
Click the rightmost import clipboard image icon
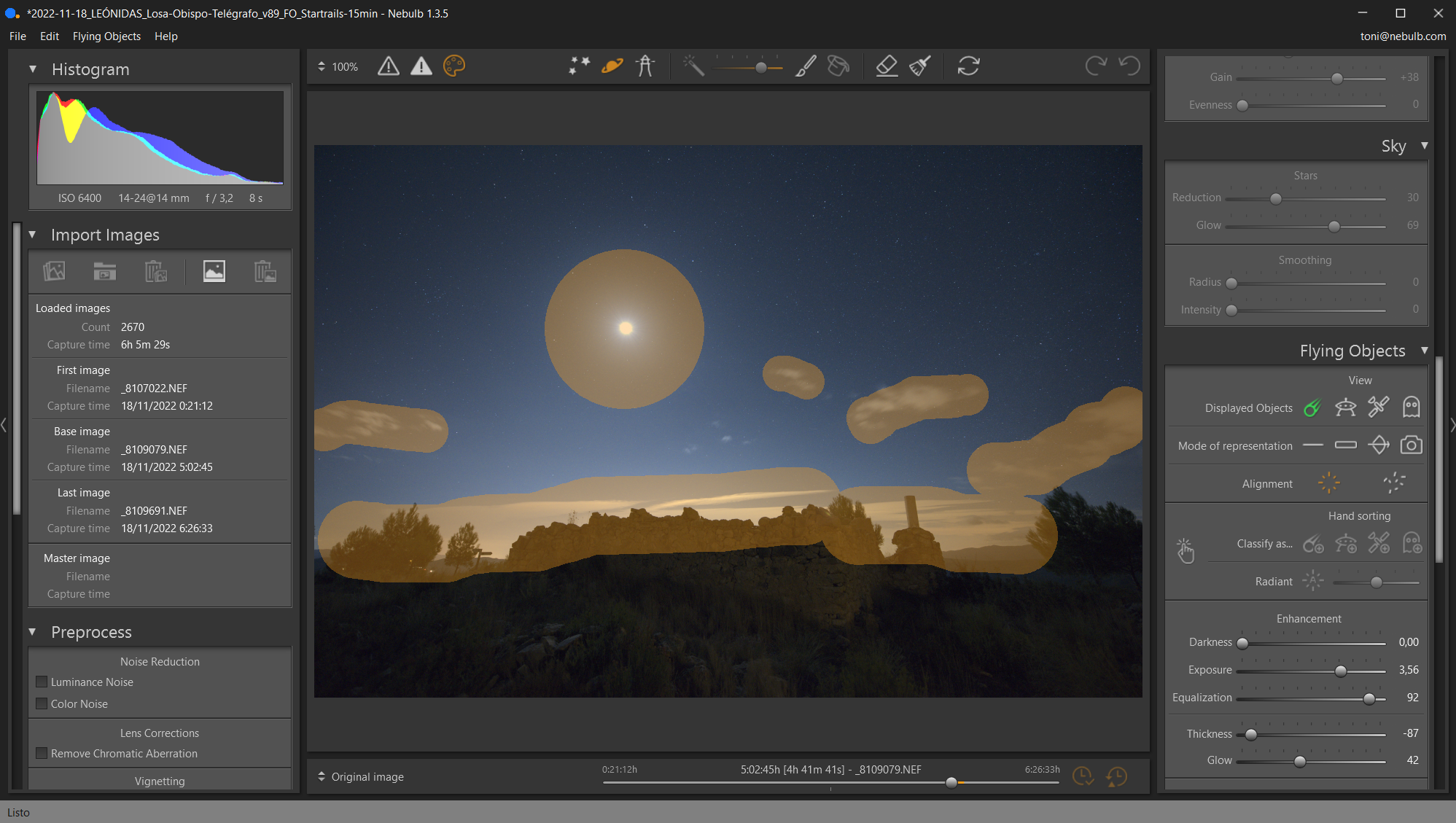[x=265, y=271]
